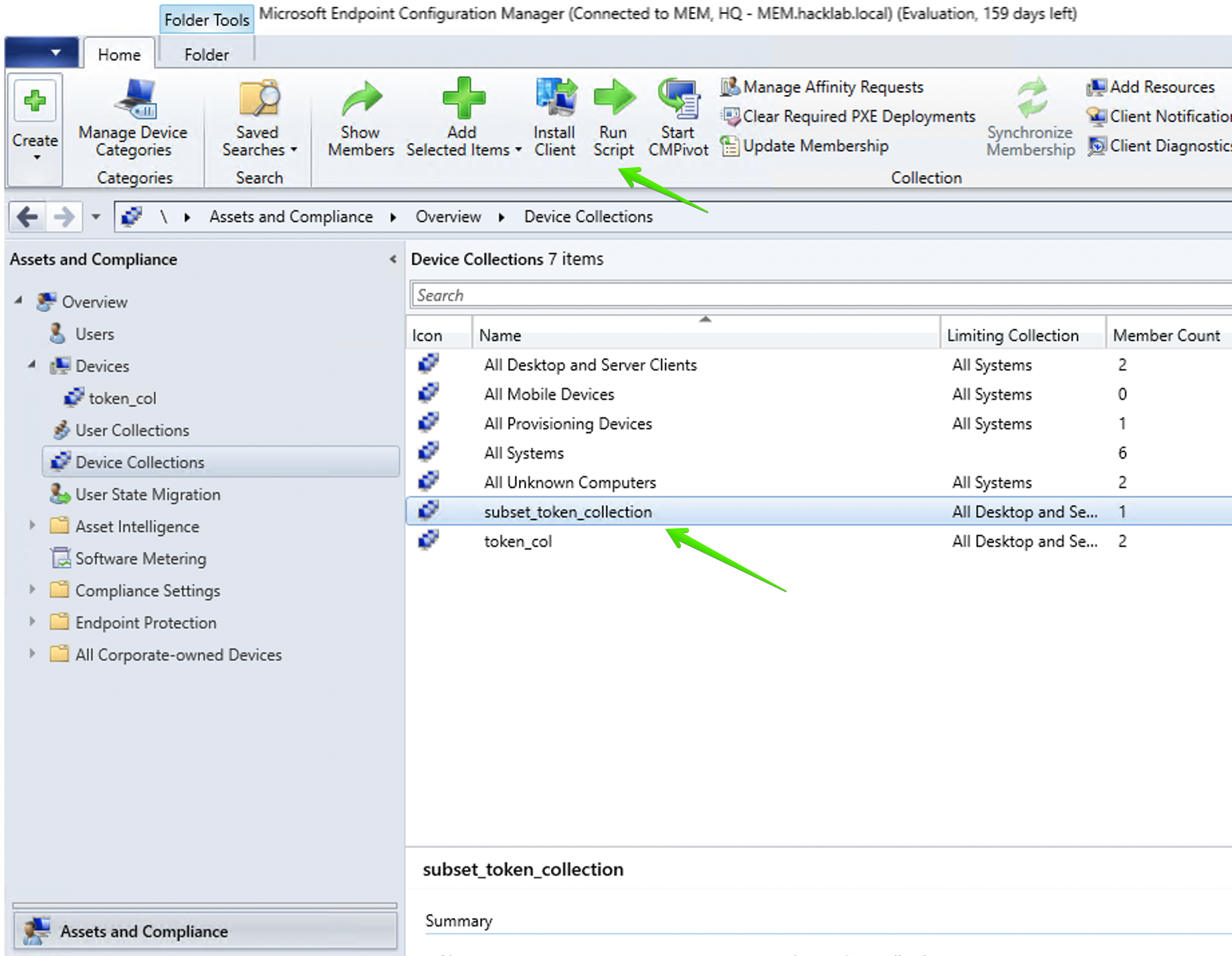This screenshot has width=1232, height=956.
Task: Select the Folder Tools contextual tab
Action: pyautogui.click(x=207, y=20)
